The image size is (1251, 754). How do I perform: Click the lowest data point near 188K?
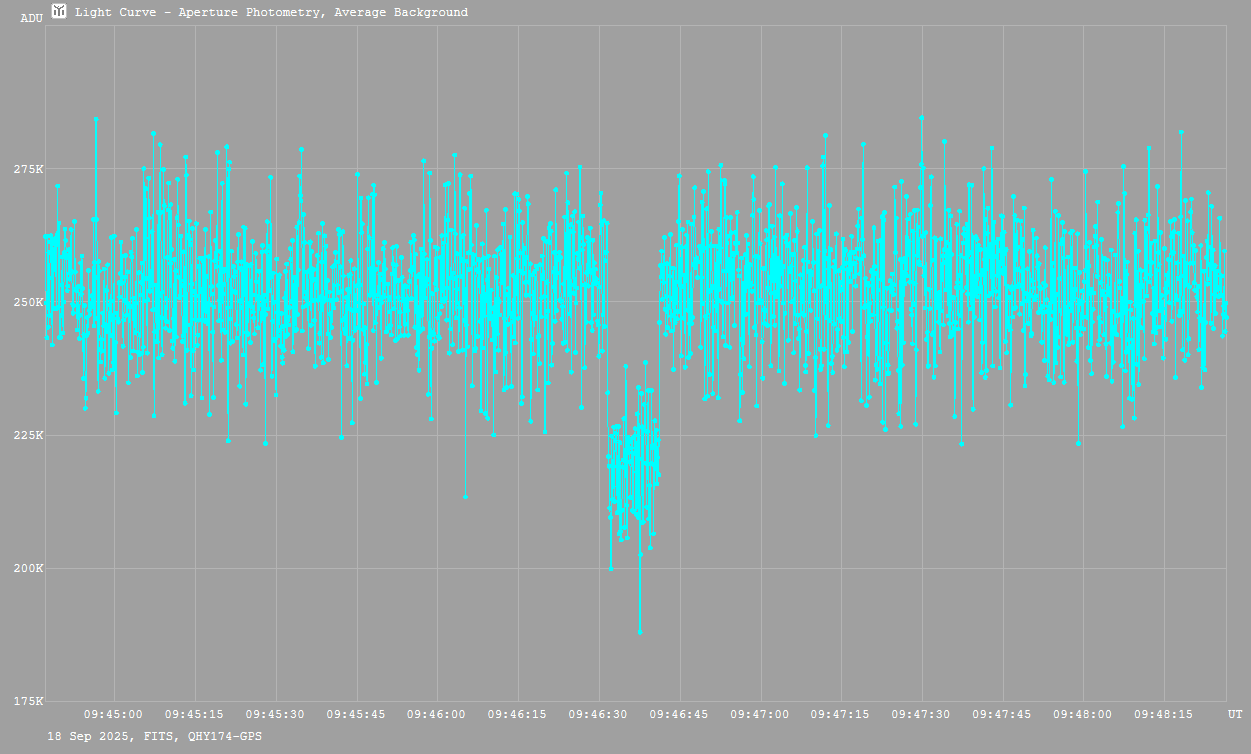(640, 632)
